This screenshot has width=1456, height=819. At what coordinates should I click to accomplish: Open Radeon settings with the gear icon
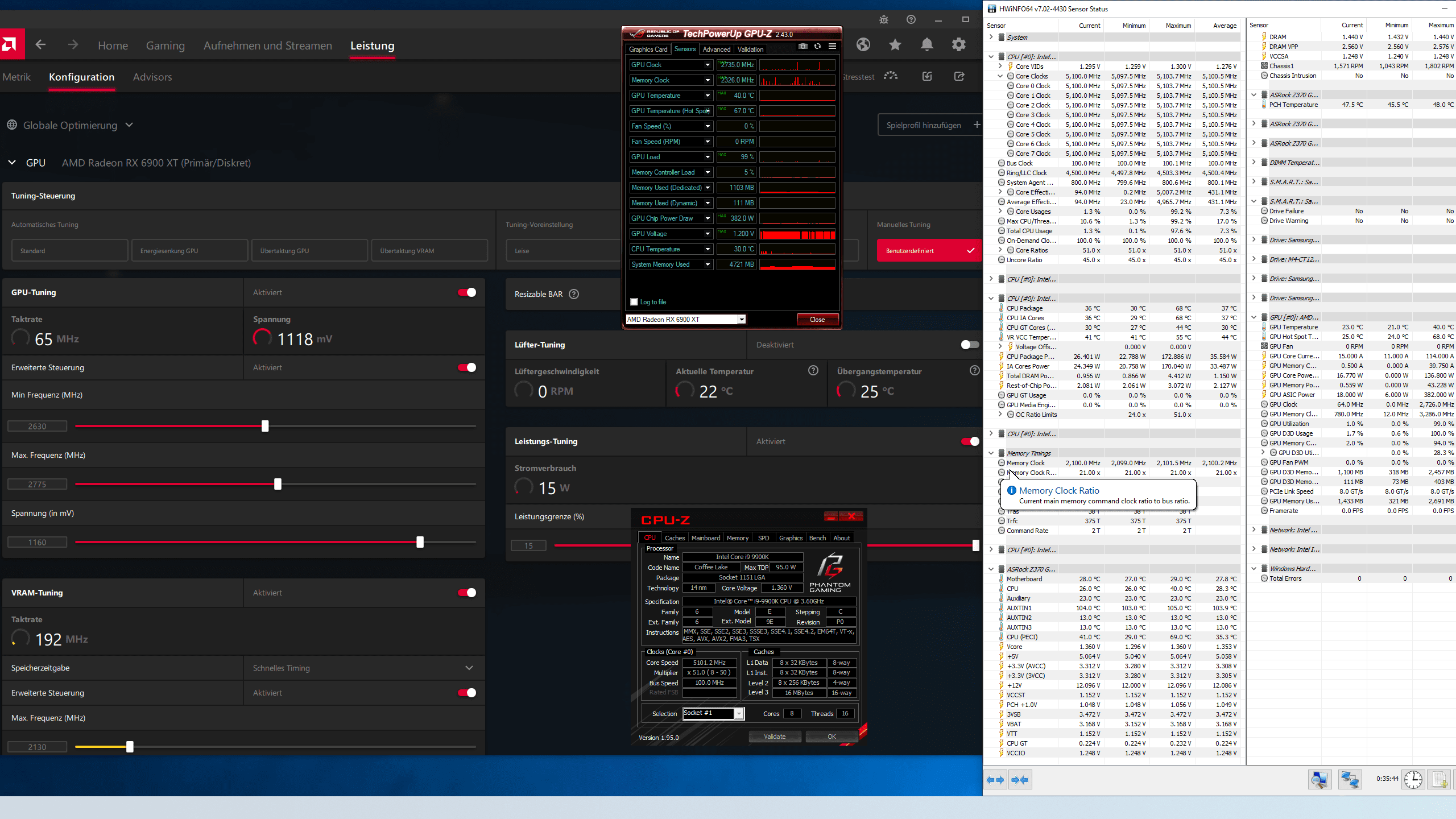[x=959, y=44]
